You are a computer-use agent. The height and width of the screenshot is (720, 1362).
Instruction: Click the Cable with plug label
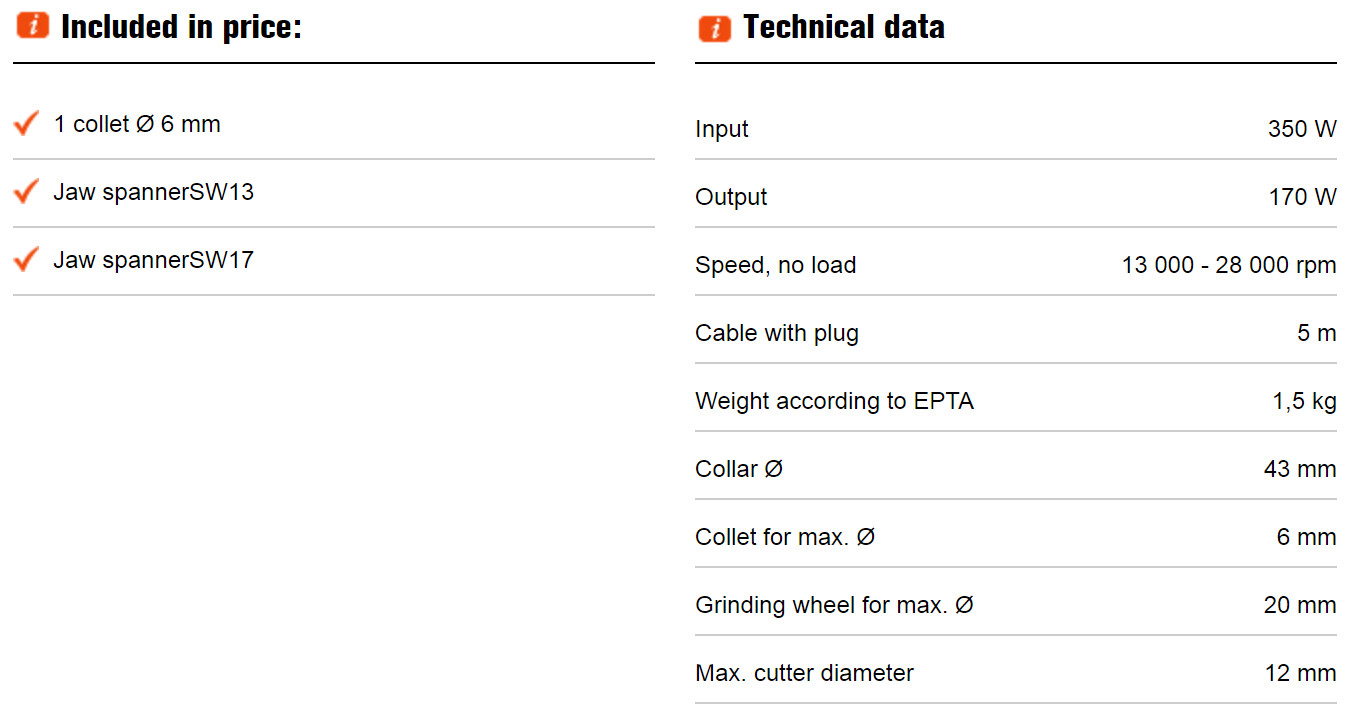coord(777,333)
